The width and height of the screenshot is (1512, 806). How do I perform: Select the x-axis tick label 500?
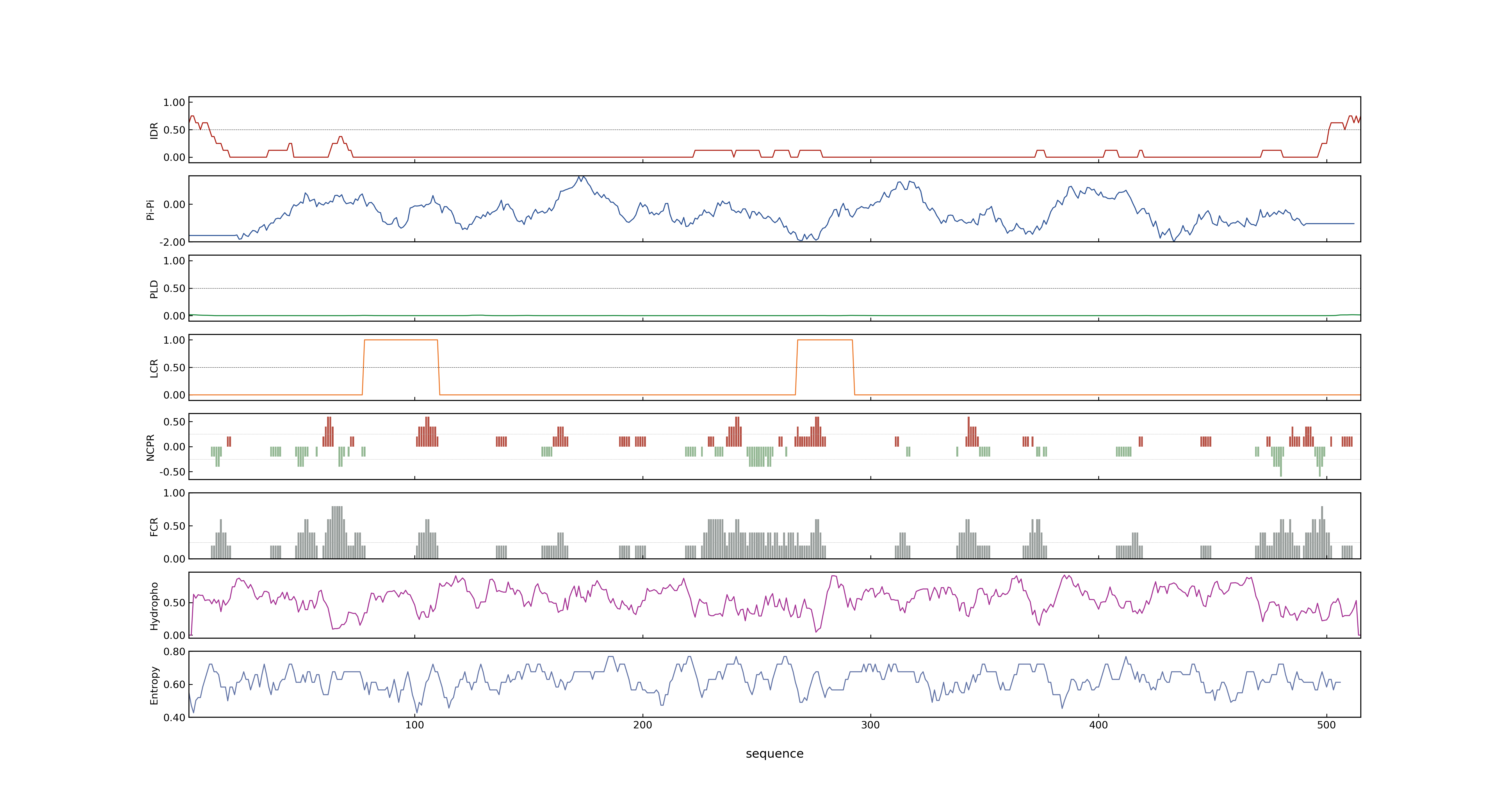pos(1326,725)
